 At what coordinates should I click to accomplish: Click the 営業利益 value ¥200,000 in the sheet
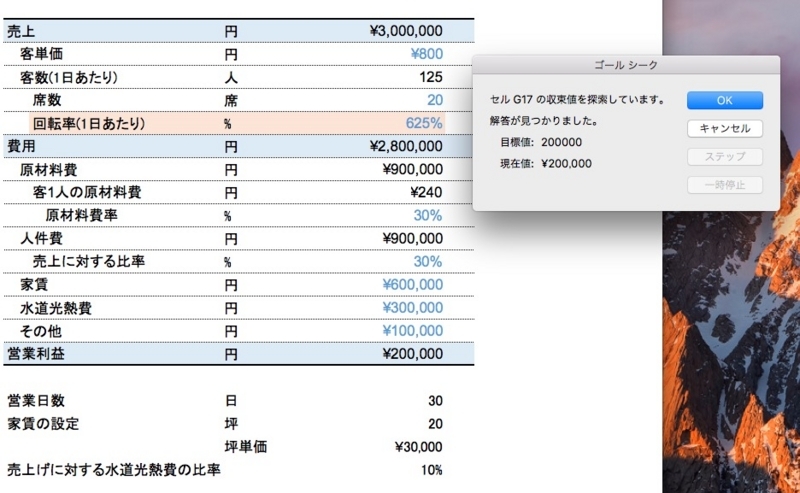coord(412,354)
